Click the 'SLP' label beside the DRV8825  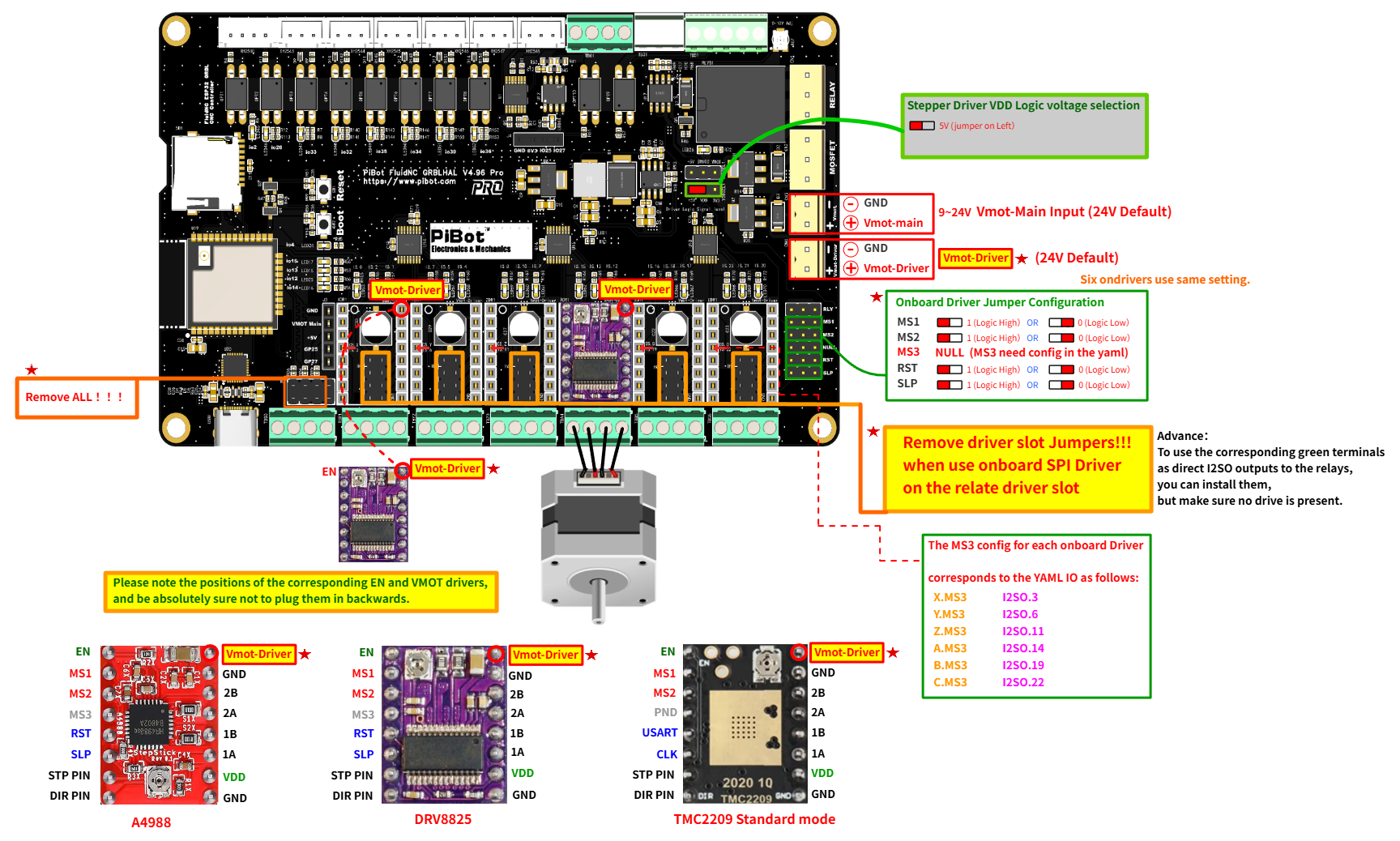point(364,754)
